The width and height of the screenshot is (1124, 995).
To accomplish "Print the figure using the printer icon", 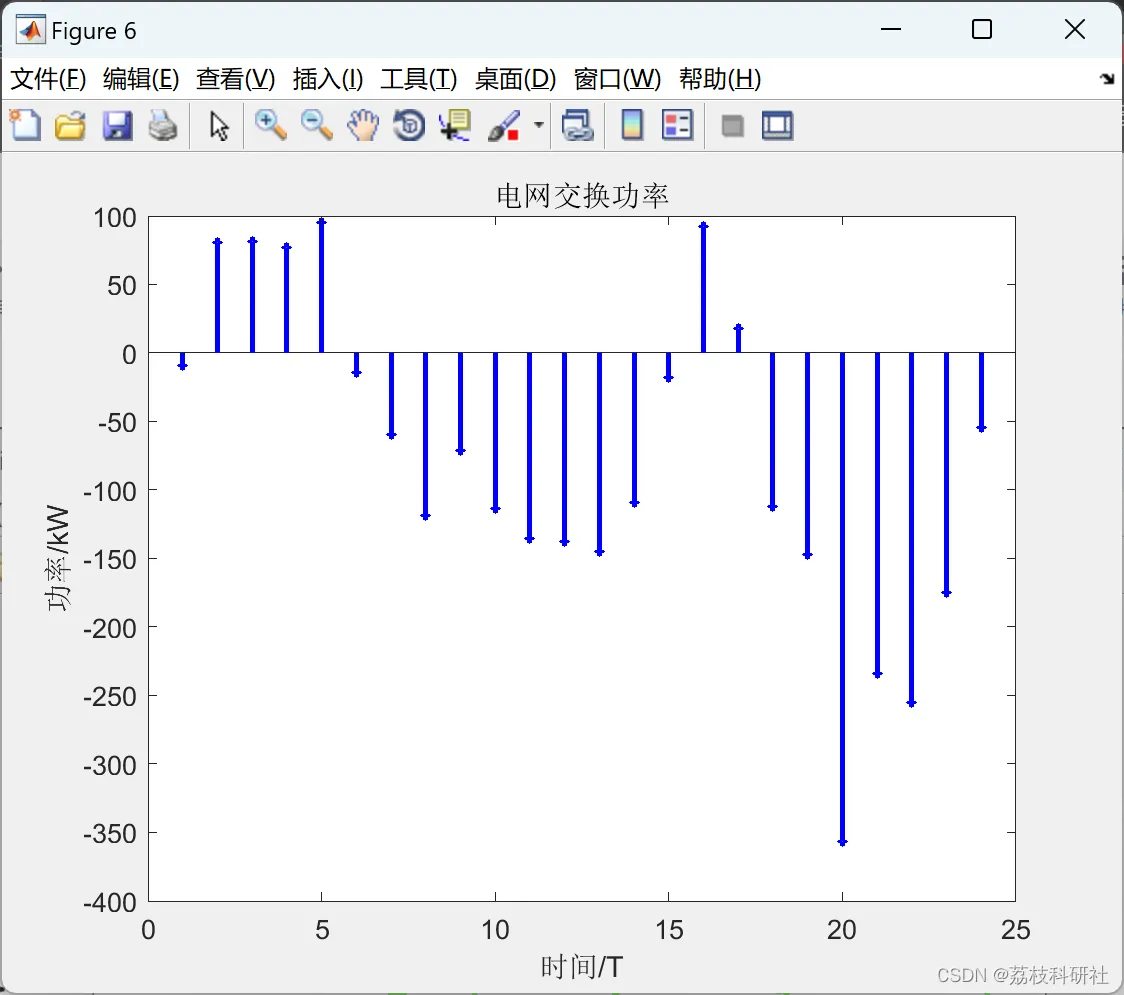I will click(x=163, y=125).
